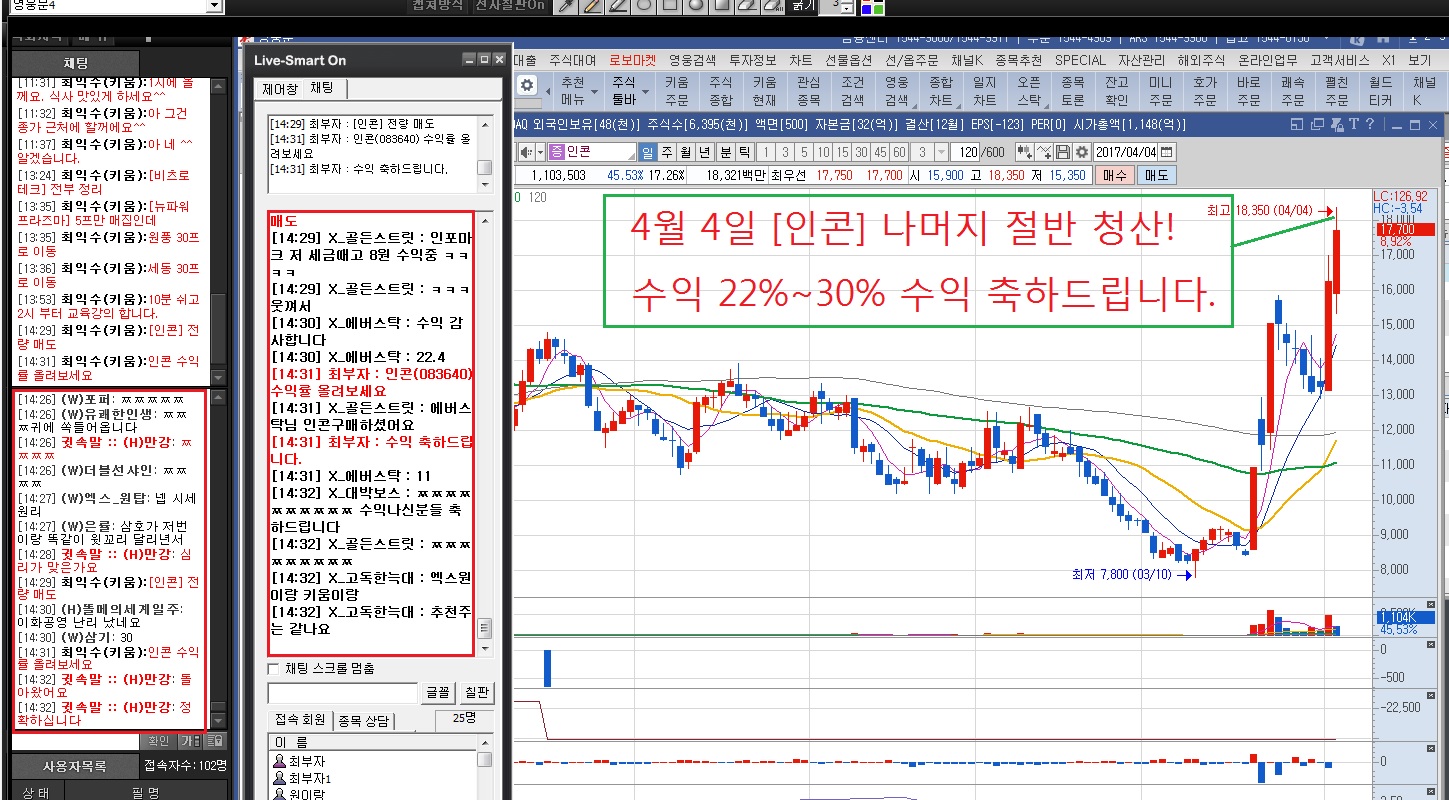Open the dropdown in the top-left title bar
Image resolution: width=1449 pixels, height=800 pixels.
[x=214, y=6]
